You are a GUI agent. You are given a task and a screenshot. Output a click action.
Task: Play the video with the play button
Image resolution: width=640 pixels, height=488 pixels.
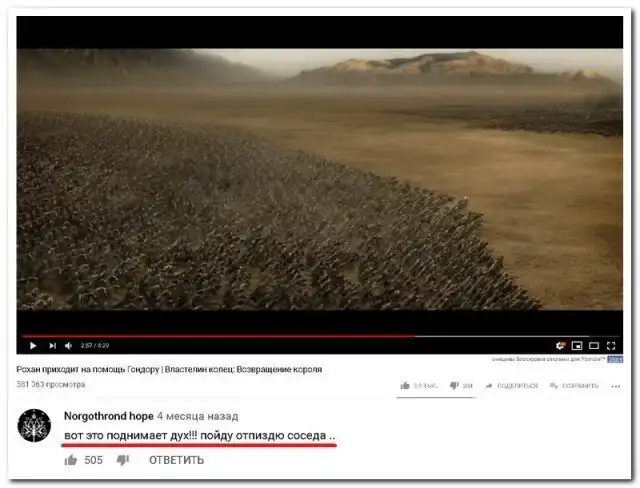click(x=33, y=346)
